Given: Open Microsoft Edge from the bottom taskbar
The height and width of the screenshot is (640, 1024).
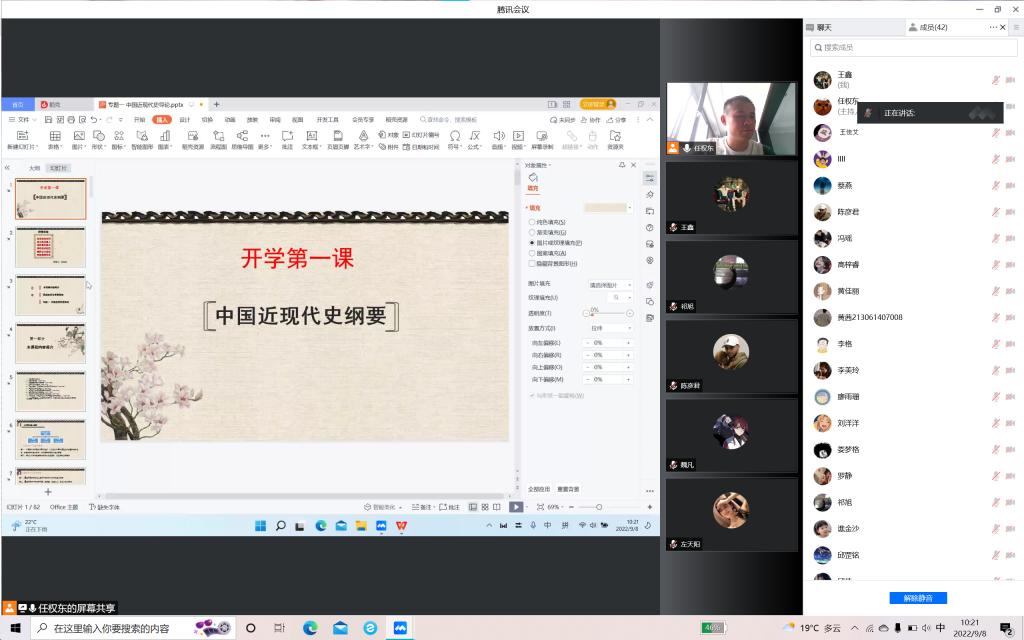Looking at the screenshot, I should click(x=310, y=628).
